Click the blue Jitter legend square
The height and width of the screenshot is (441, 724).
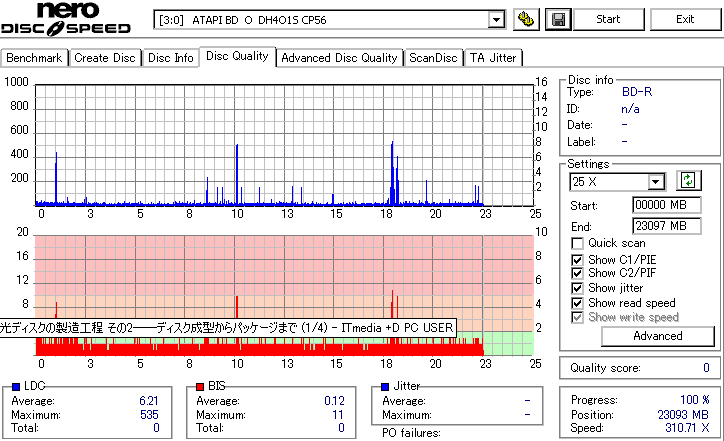[385, 387]
